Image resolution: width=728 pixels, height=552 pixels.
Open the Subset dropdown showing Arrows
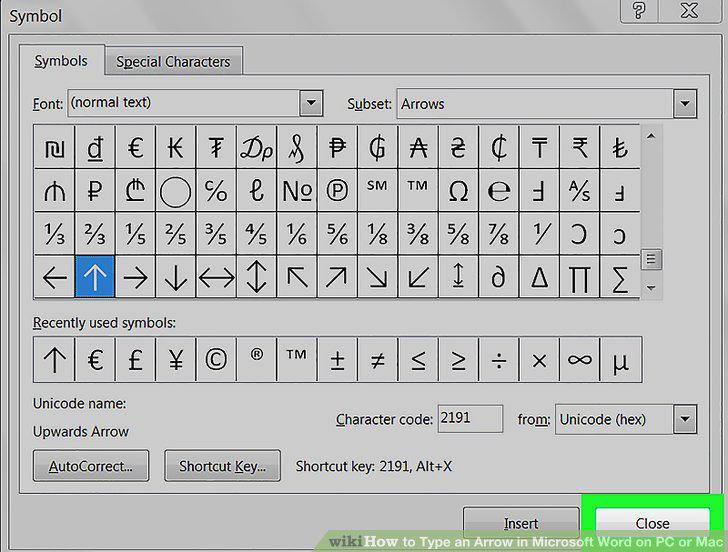685,104
